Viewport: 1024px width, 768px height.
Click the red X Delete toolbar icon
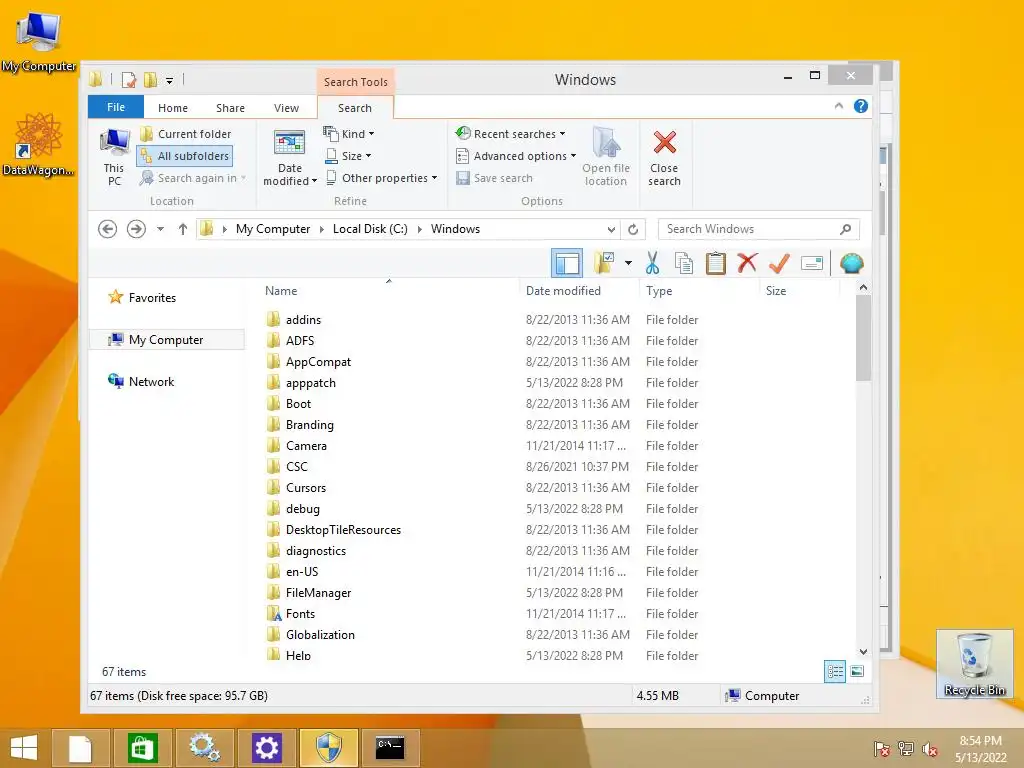[x=747, y=263]
